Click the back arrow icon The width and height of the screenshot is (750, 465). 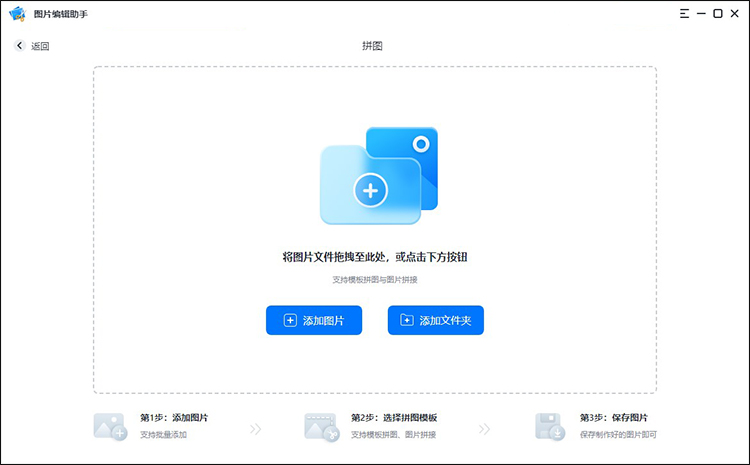[19, 45]
